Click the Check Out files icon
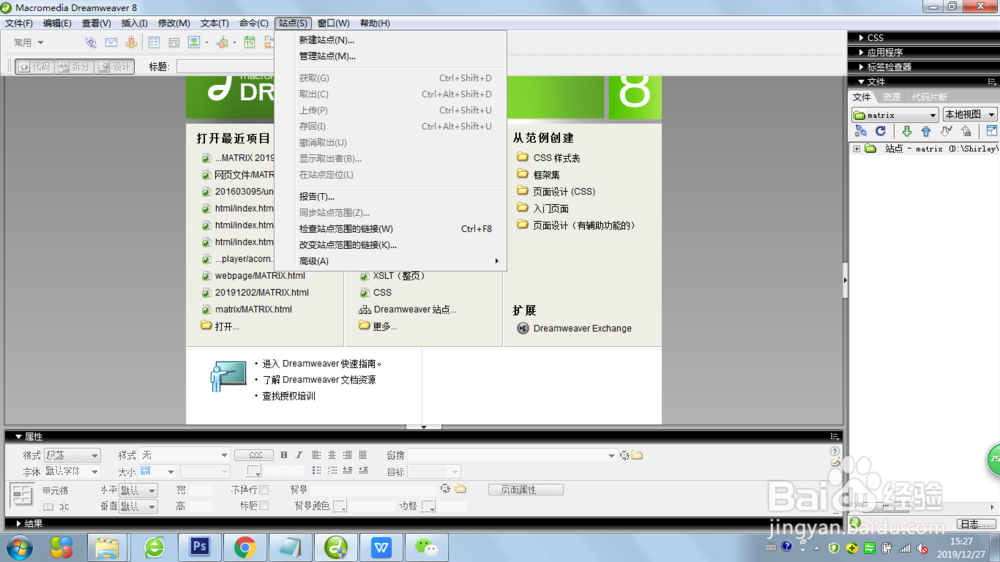1000x562 pixels. pyautogui.click(x=946, y=131)
